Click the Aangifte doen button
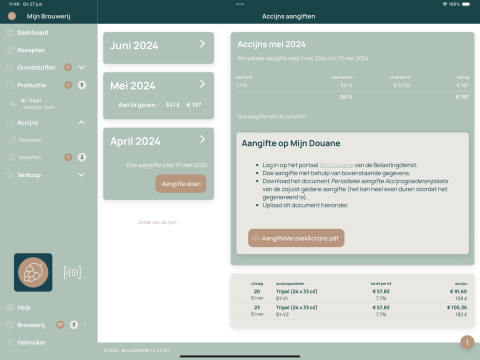 coord(181,184)
